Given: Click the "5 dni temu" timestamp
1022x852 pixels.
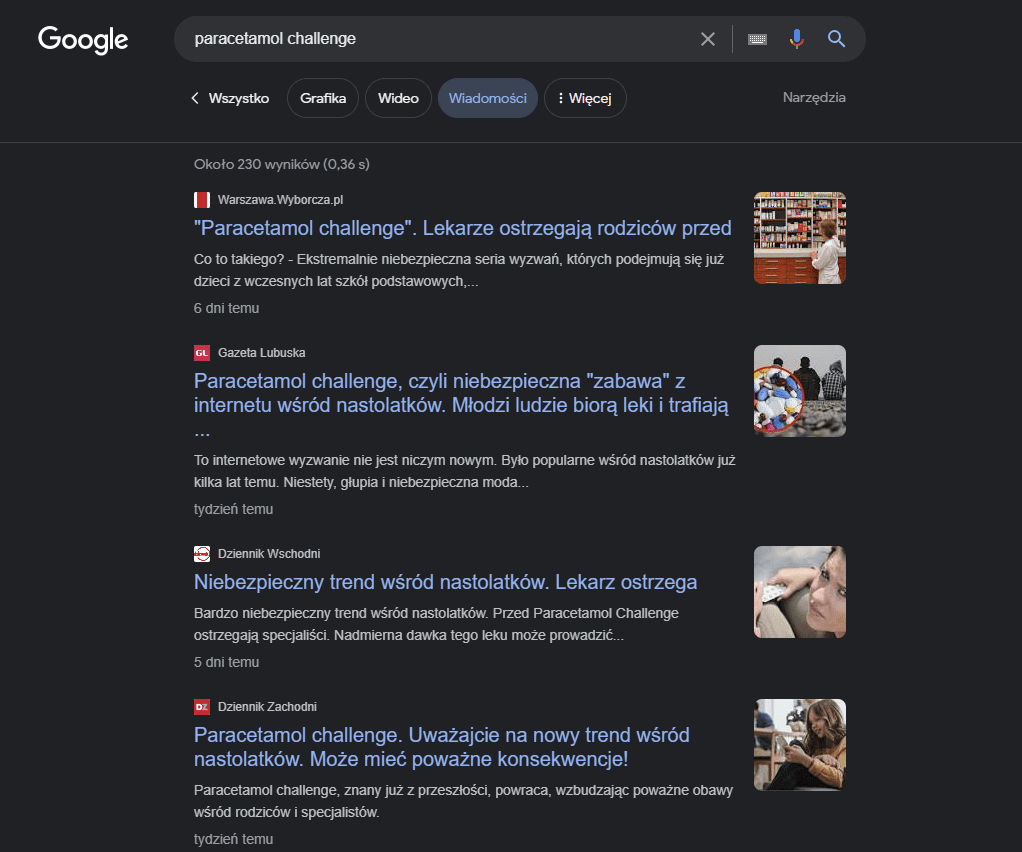Looking at the screenshot, I should click(x=226, y=662).
